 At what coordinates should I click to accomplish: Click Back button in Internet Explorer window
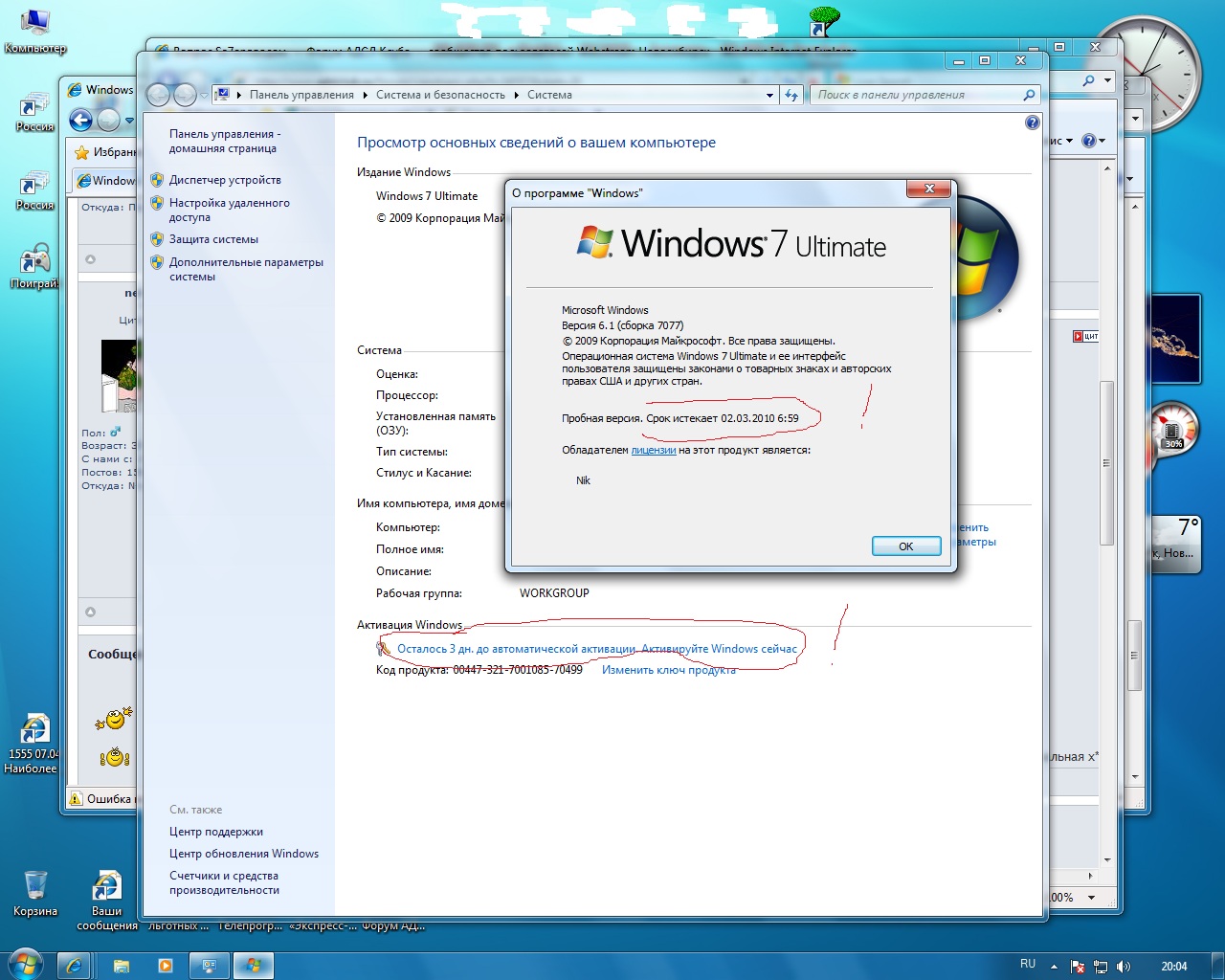81,120
